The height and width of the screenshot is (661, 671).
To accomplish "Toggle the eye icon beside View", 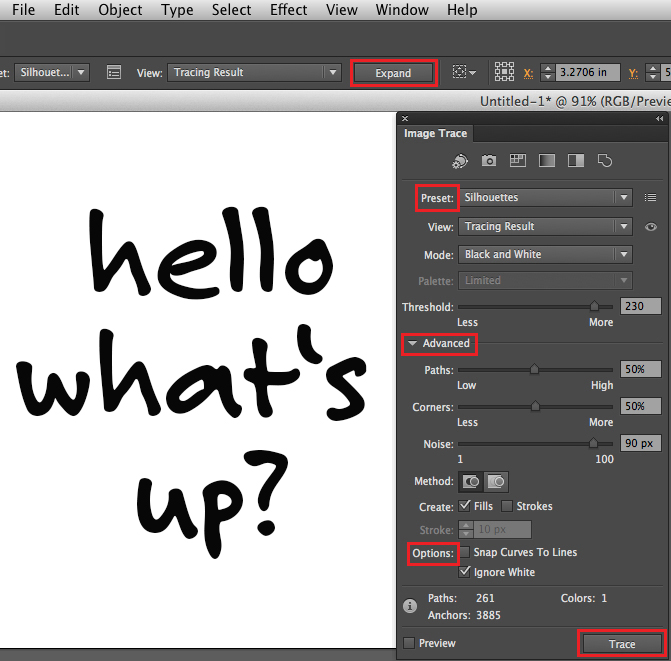I will 651,227.
